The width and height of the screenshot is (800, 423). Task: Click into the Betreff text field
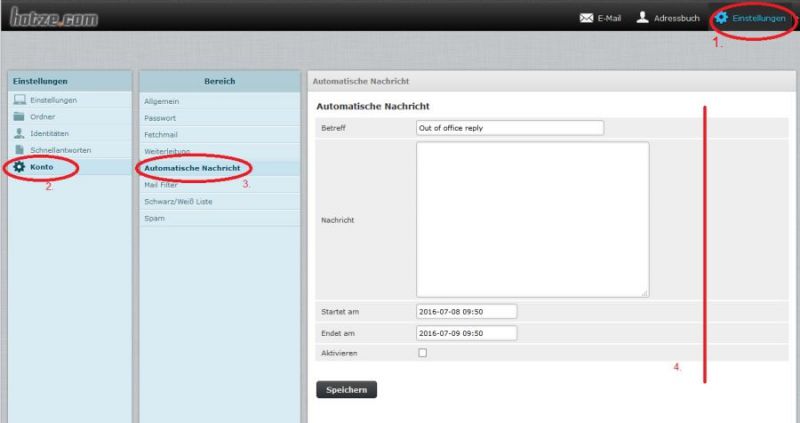(509, 128)
